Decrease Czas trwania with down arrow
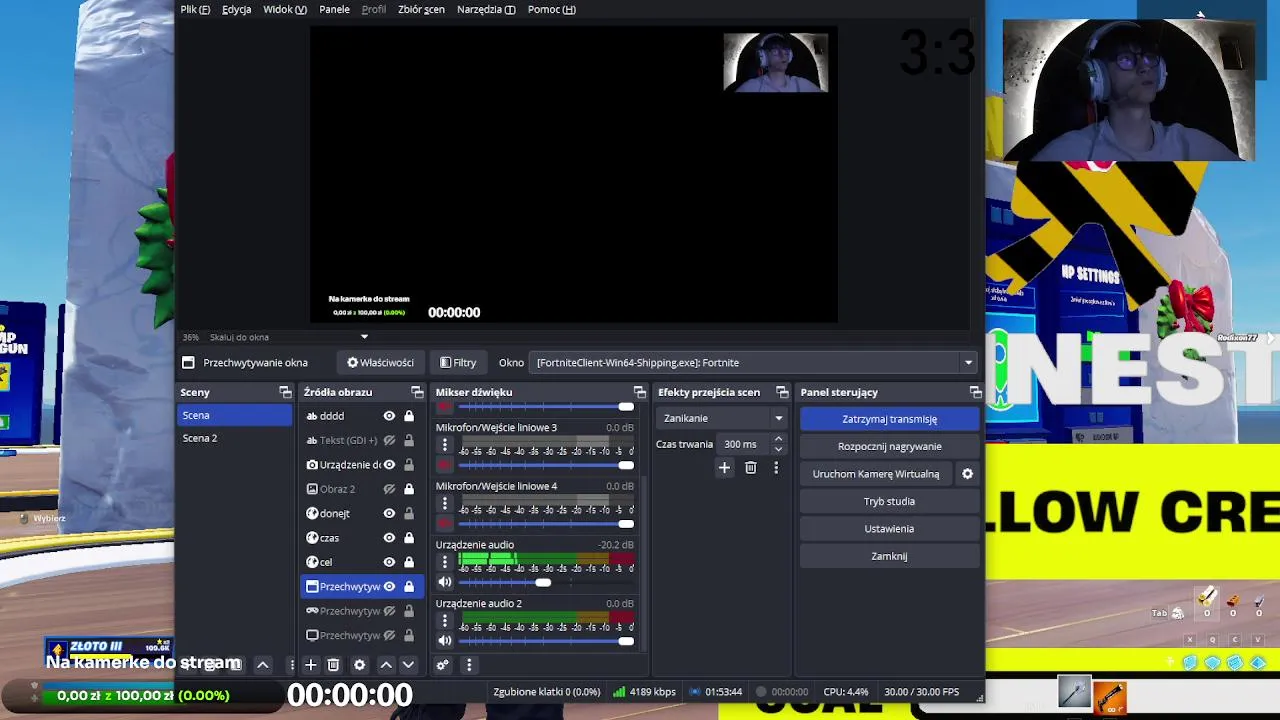This screenshot has width=1280, height=720. (x=778, y=450)
